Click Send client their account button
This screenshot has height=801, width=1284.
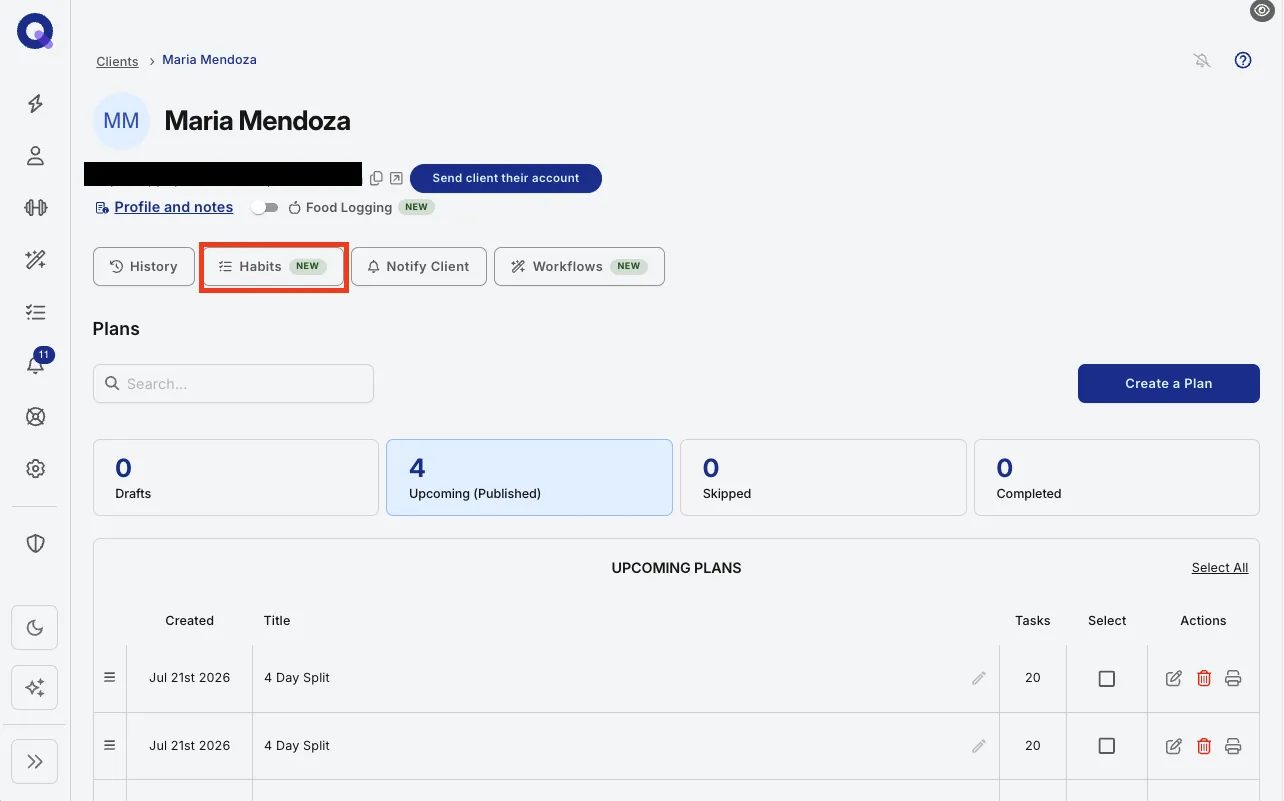506,178
